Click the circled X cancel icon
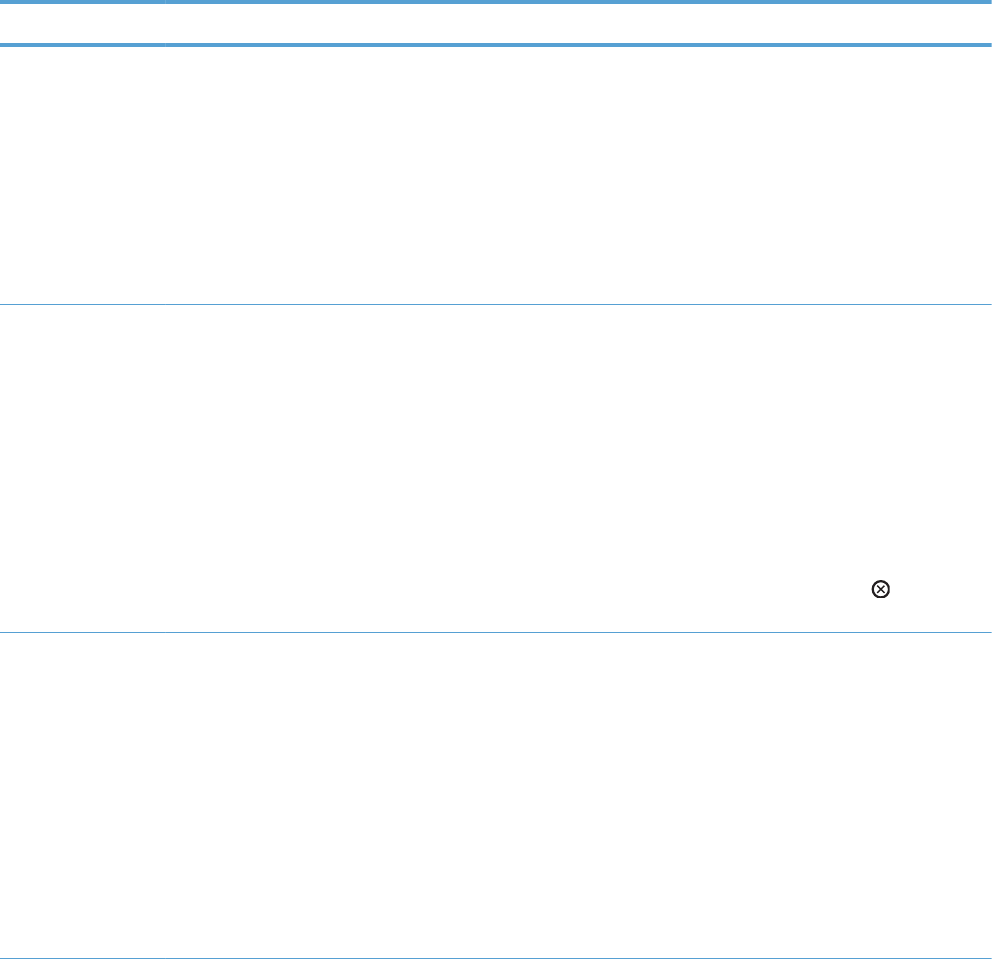The width and height of the screenshot is (992, 959). (x=880, y=590)
